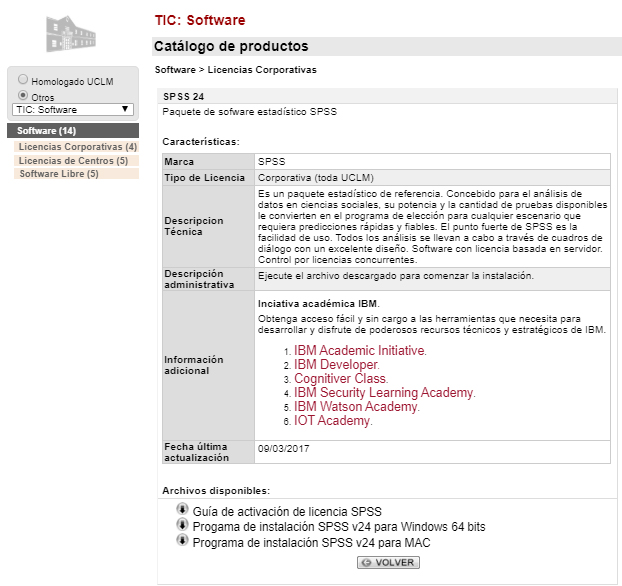Click the Fecha última actualización label
The width and height of the screenshot is (622, 586).
196,452
